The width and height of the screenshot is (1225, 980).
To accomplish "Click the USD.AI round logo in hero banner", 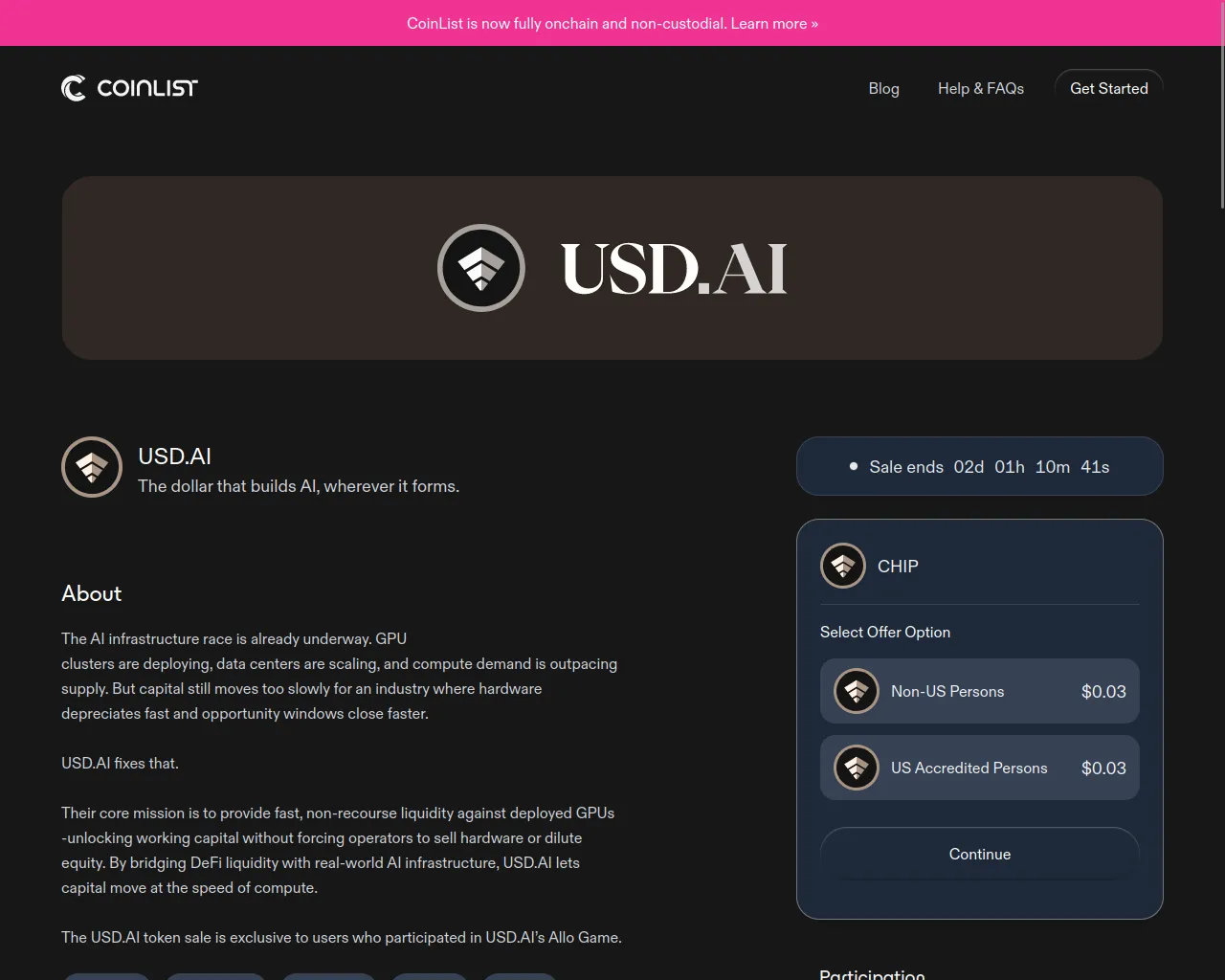I will click(x=481, y=268).
